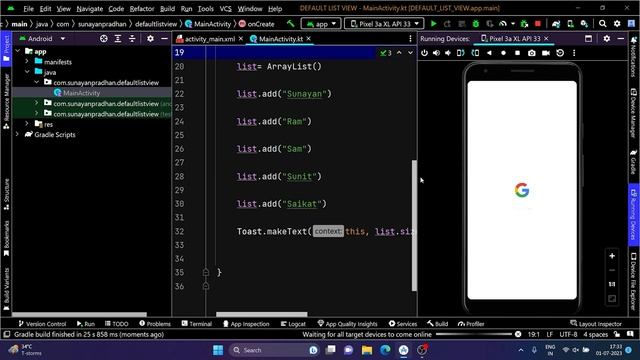This screenshot has width=640, height=360.
Task: Open Running Devices settings gear
Action: [x=607, y=39]
